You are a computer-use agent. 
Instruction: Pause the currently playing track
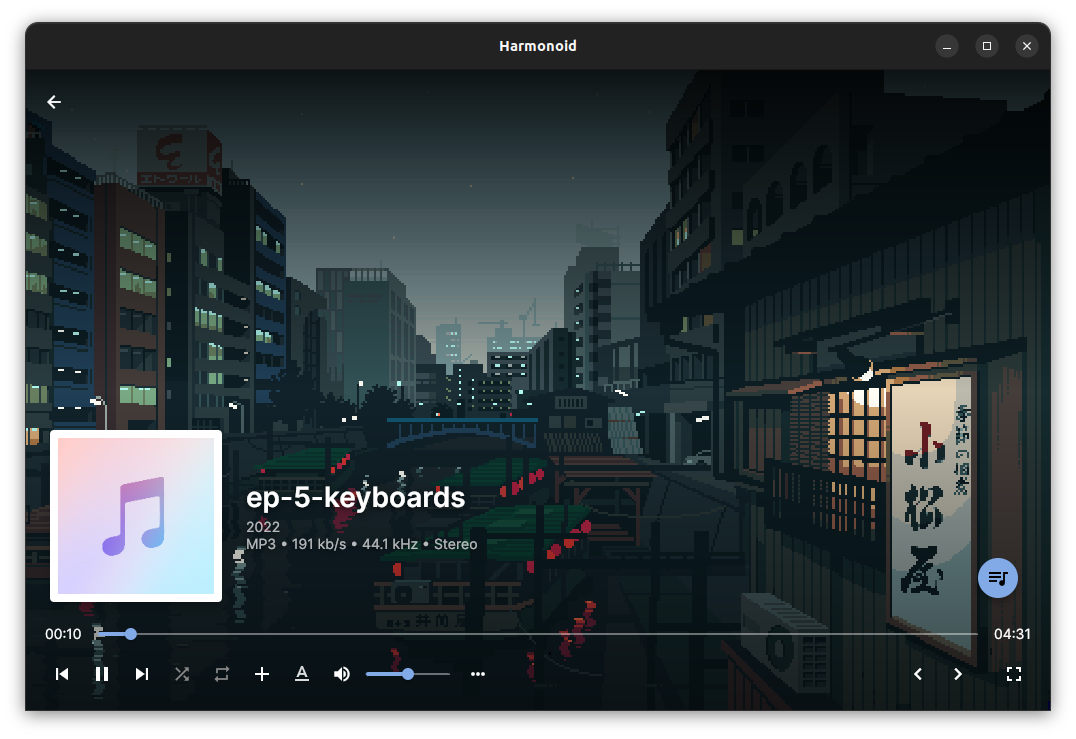click(x=102, y=673)
